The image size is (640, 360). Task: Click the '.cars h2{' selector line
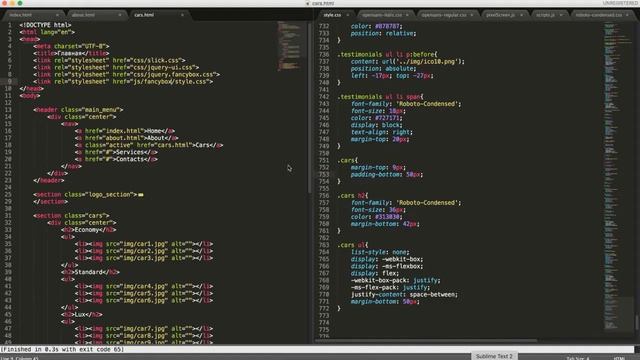point(353,196)
